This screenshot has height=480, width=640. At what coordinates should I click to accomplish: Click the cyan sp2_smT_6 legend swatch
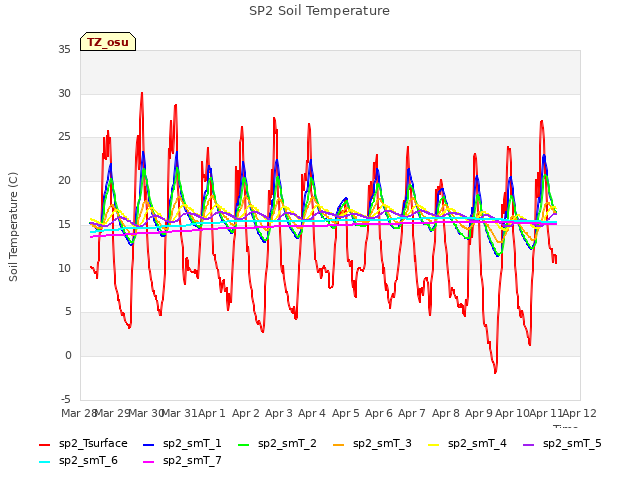[x=44, y=462]
